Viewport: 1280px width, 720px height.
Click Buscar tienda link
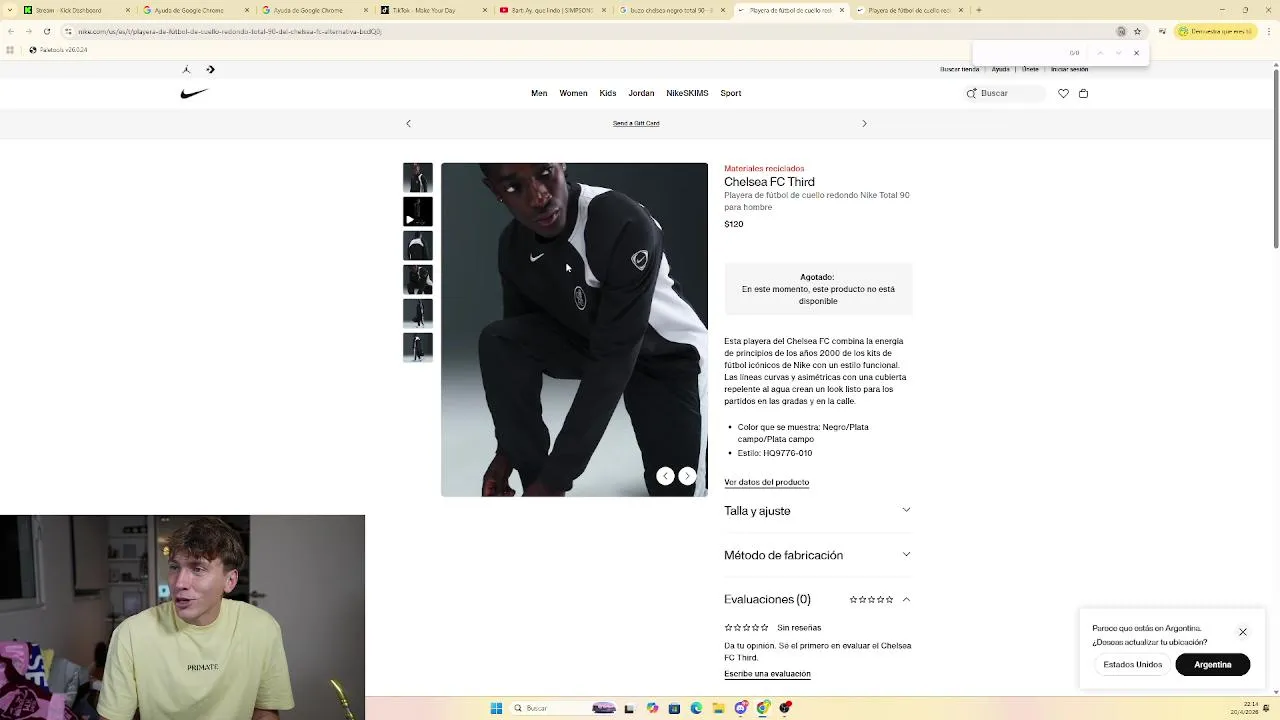coord(959,70)
